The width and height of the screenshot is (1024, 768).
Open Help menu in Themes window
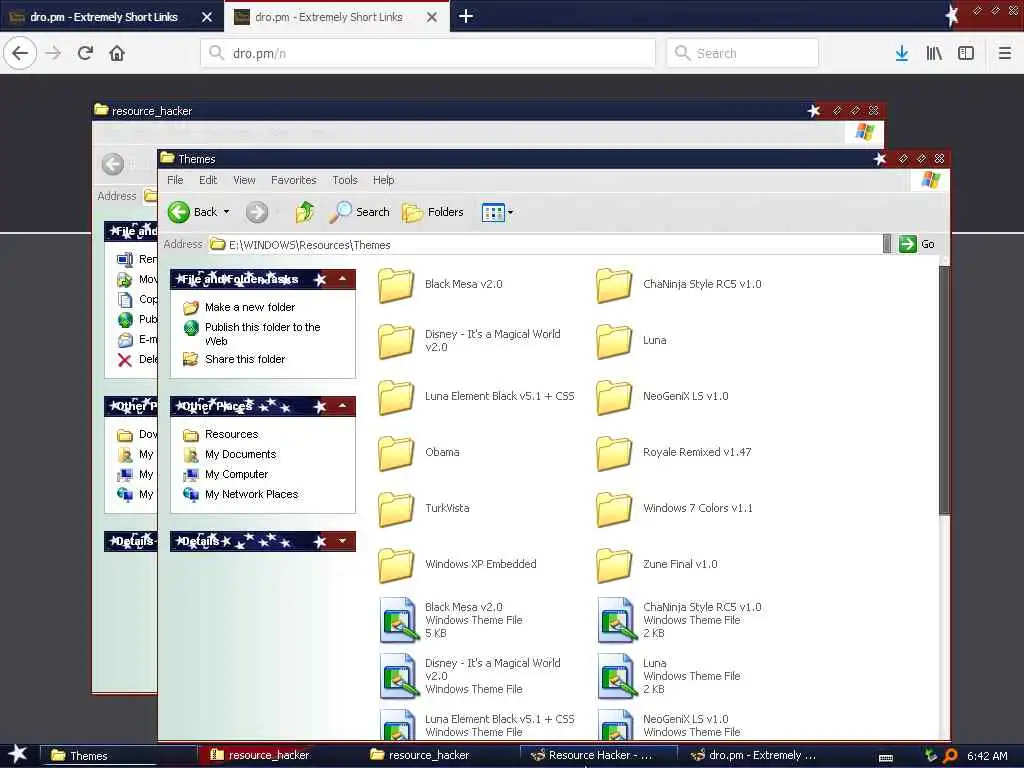click(x=383, y=180)
